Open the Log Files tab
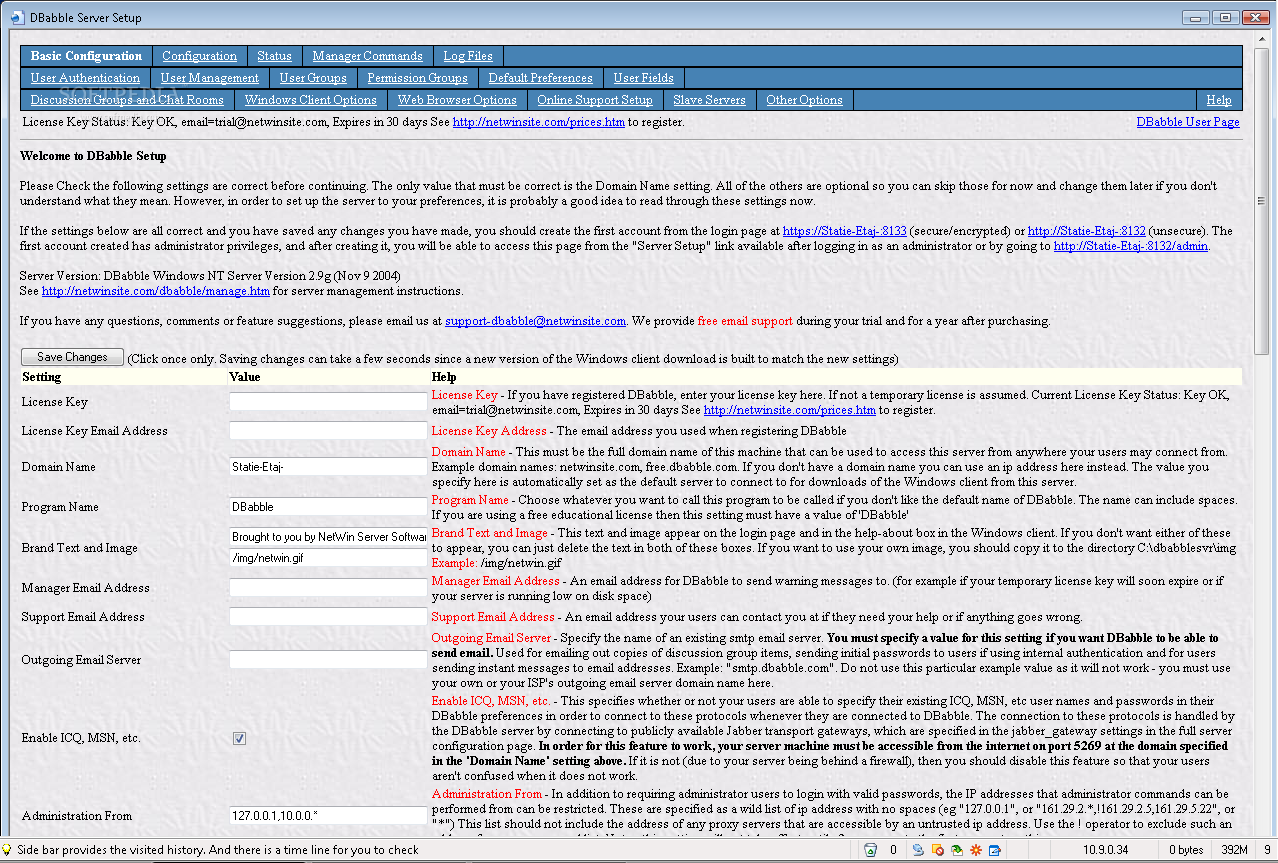 coord(468,56)
